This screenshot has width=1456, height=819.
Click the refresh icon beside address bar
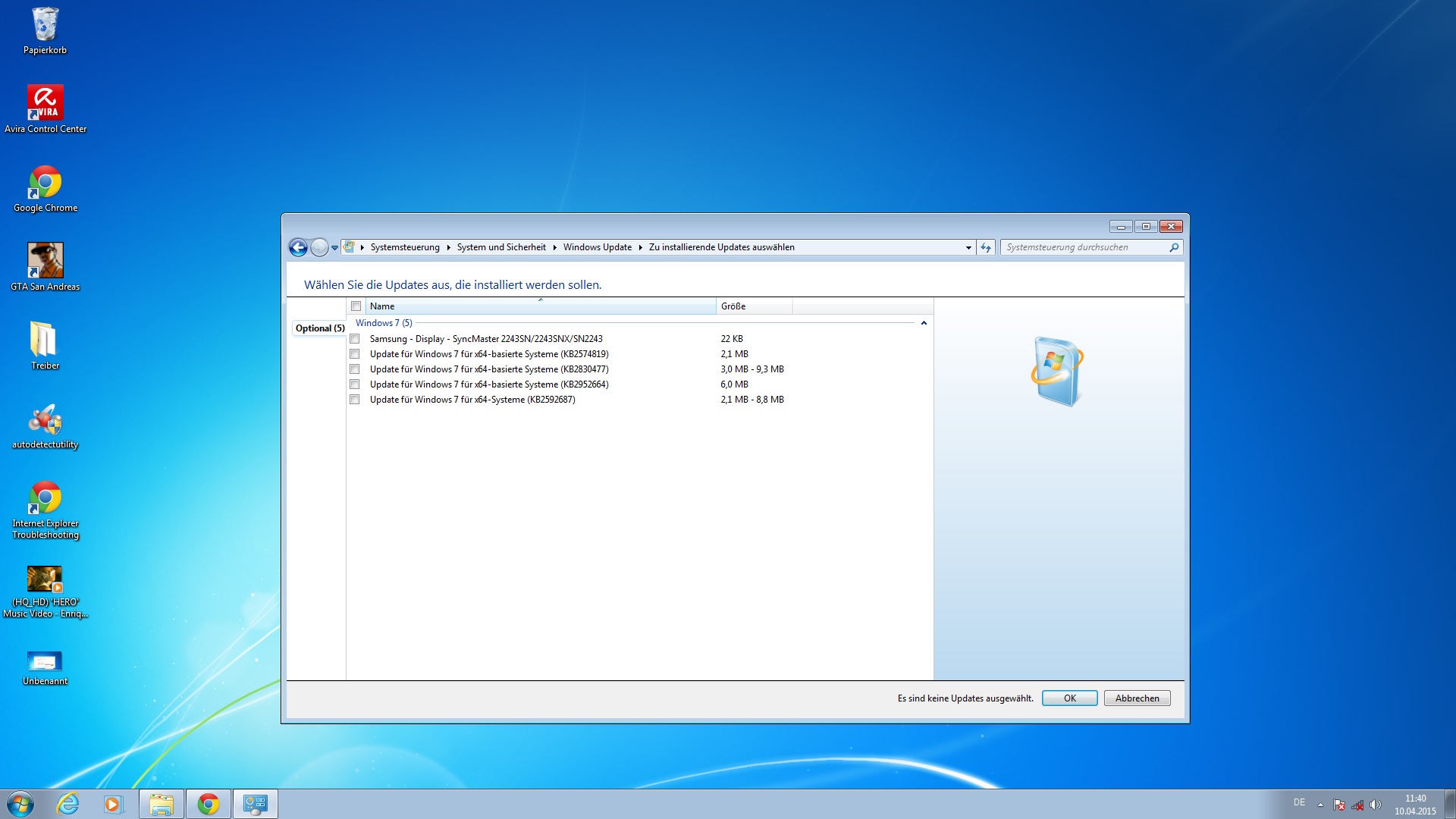(x=986, y=247)
